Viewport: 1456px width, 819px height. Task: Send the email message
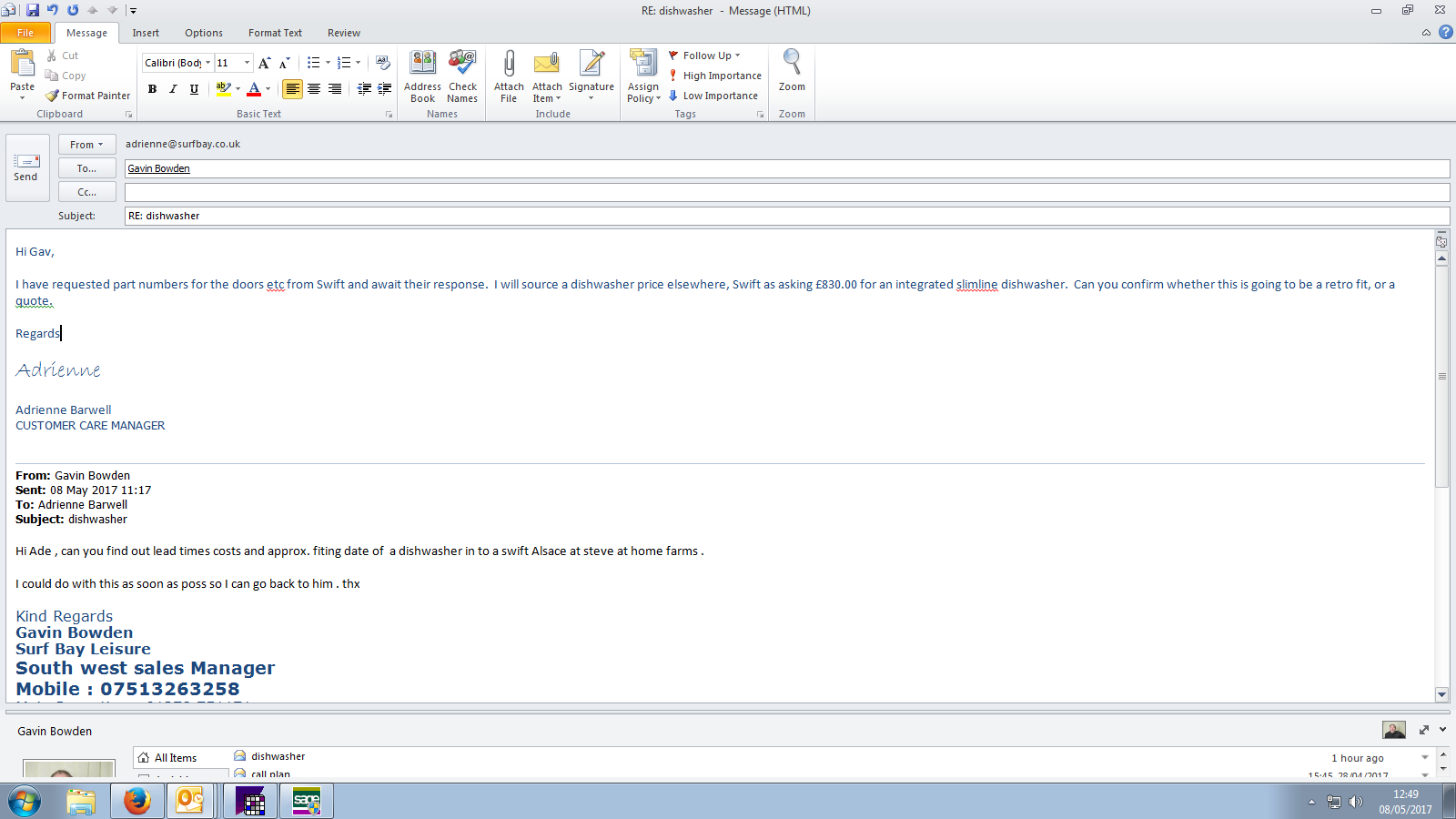click(x=26, y=167)
